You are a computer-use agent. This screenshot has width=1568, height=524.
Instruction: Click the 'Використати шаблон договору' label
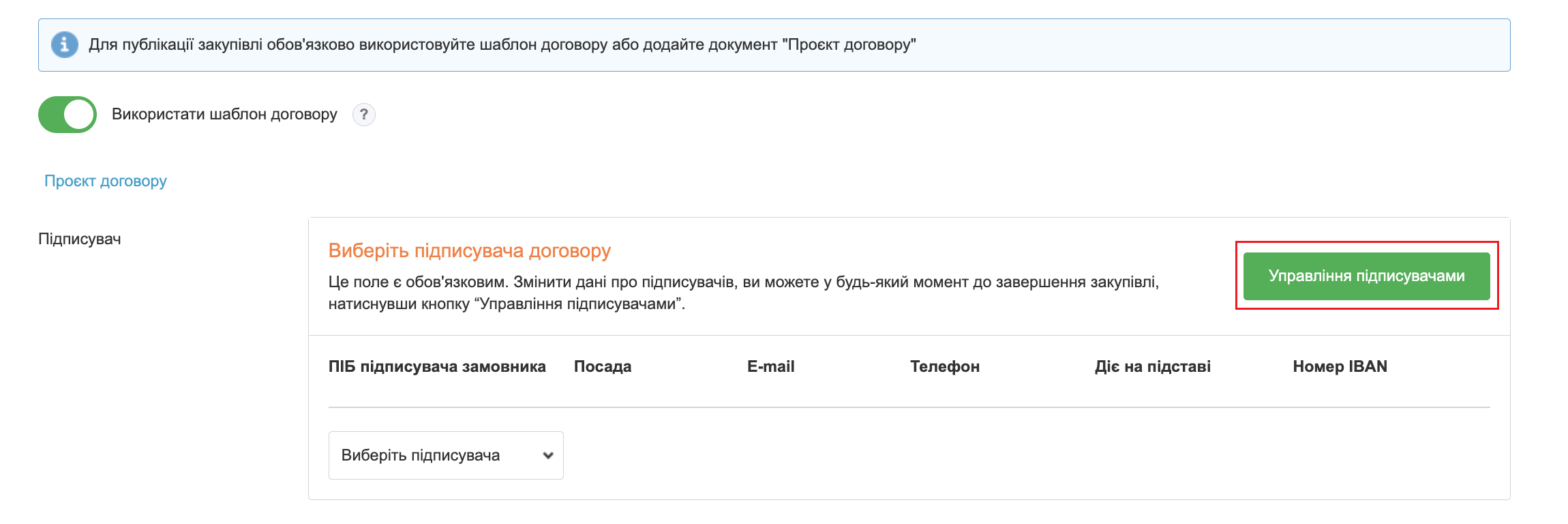point(224,115)
